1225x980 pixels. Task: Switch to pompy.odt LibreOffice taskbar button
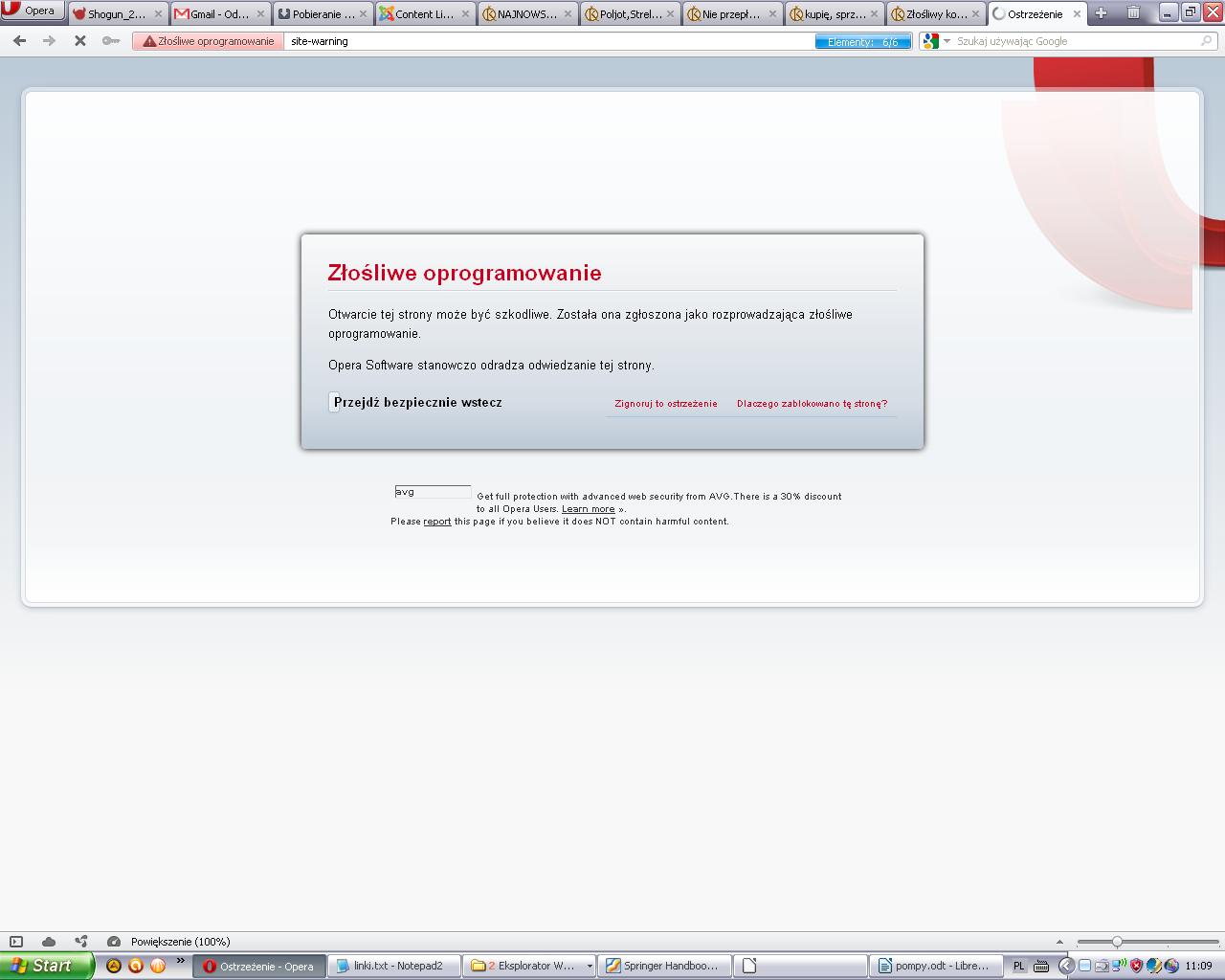click(x=936, y=966)
